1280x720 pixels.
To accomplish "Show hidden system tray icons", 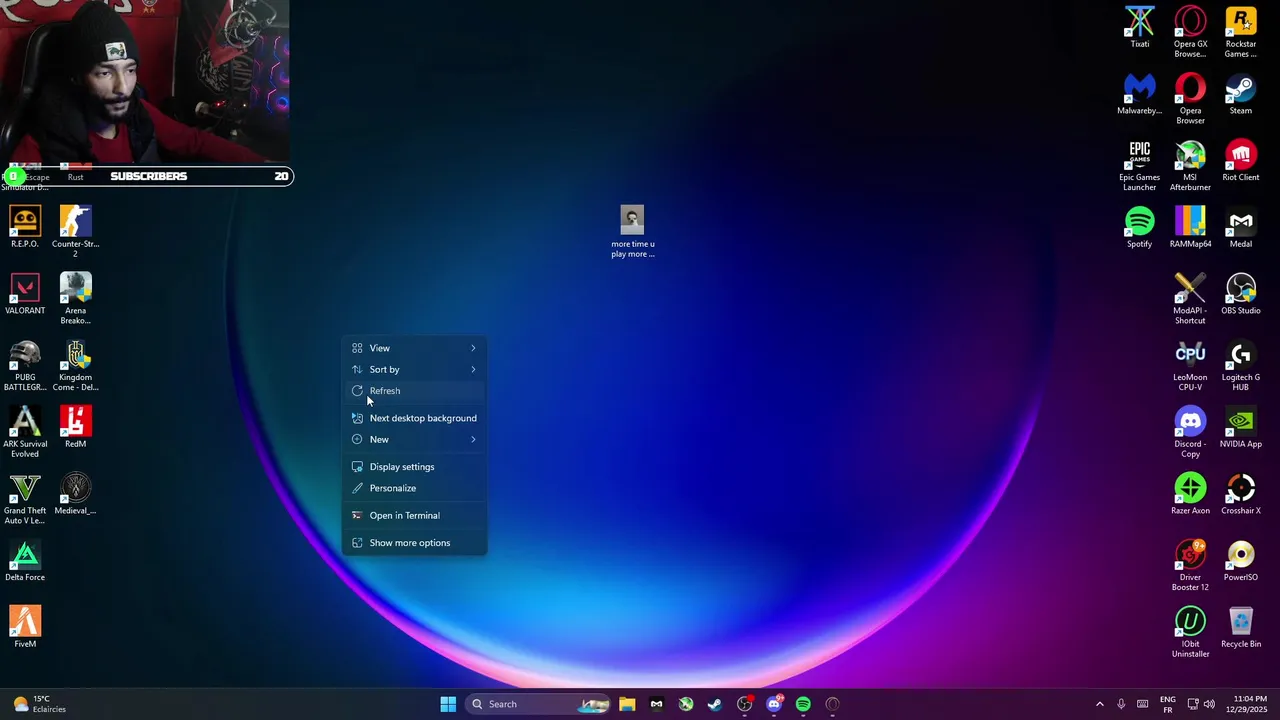I will 1099,704.
